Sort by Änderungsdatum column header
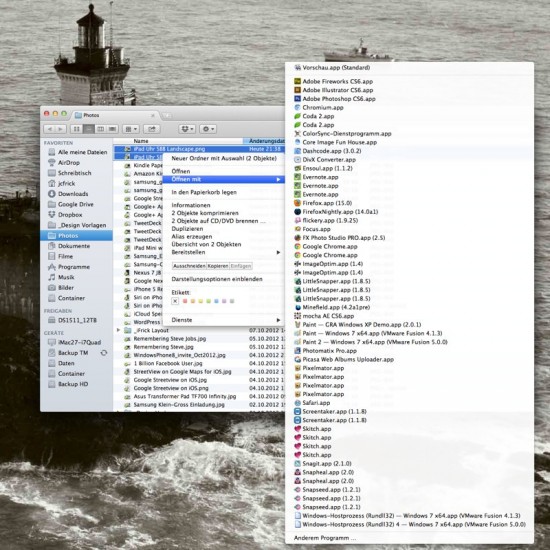The width and height of the screenshot is (550, 550). tap(264, 141)
